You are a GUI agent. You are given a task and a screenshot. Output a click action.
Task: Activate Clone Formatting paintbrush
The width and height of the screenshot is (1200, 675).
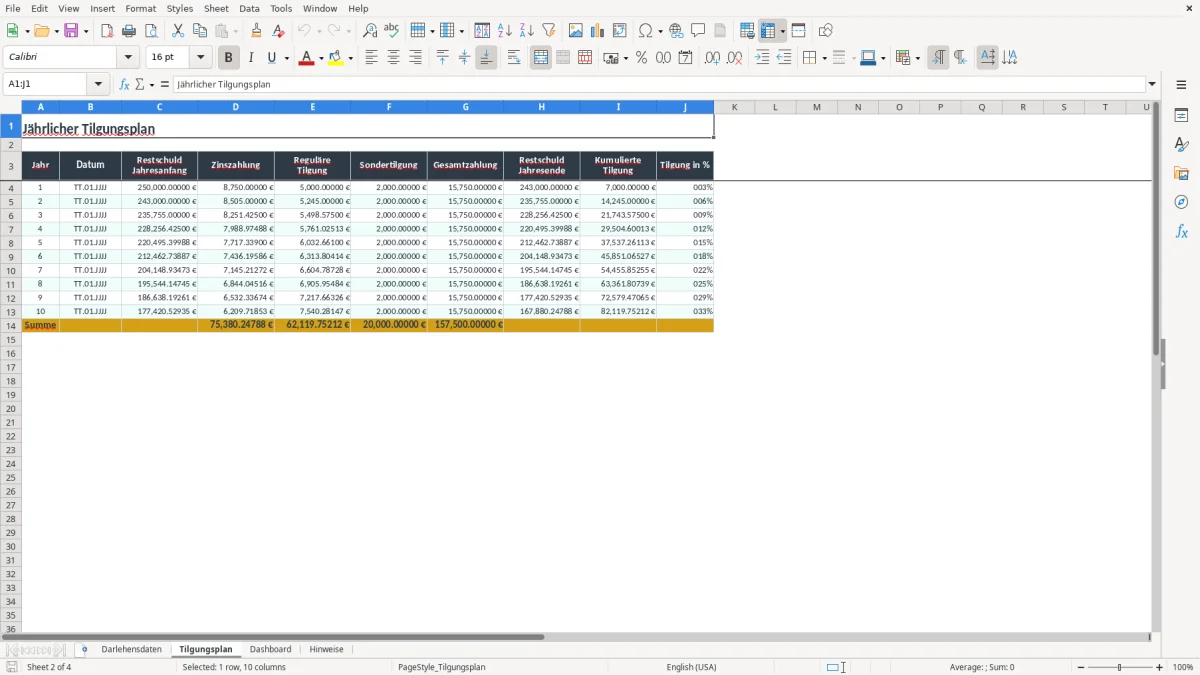(x=257, y=31)
